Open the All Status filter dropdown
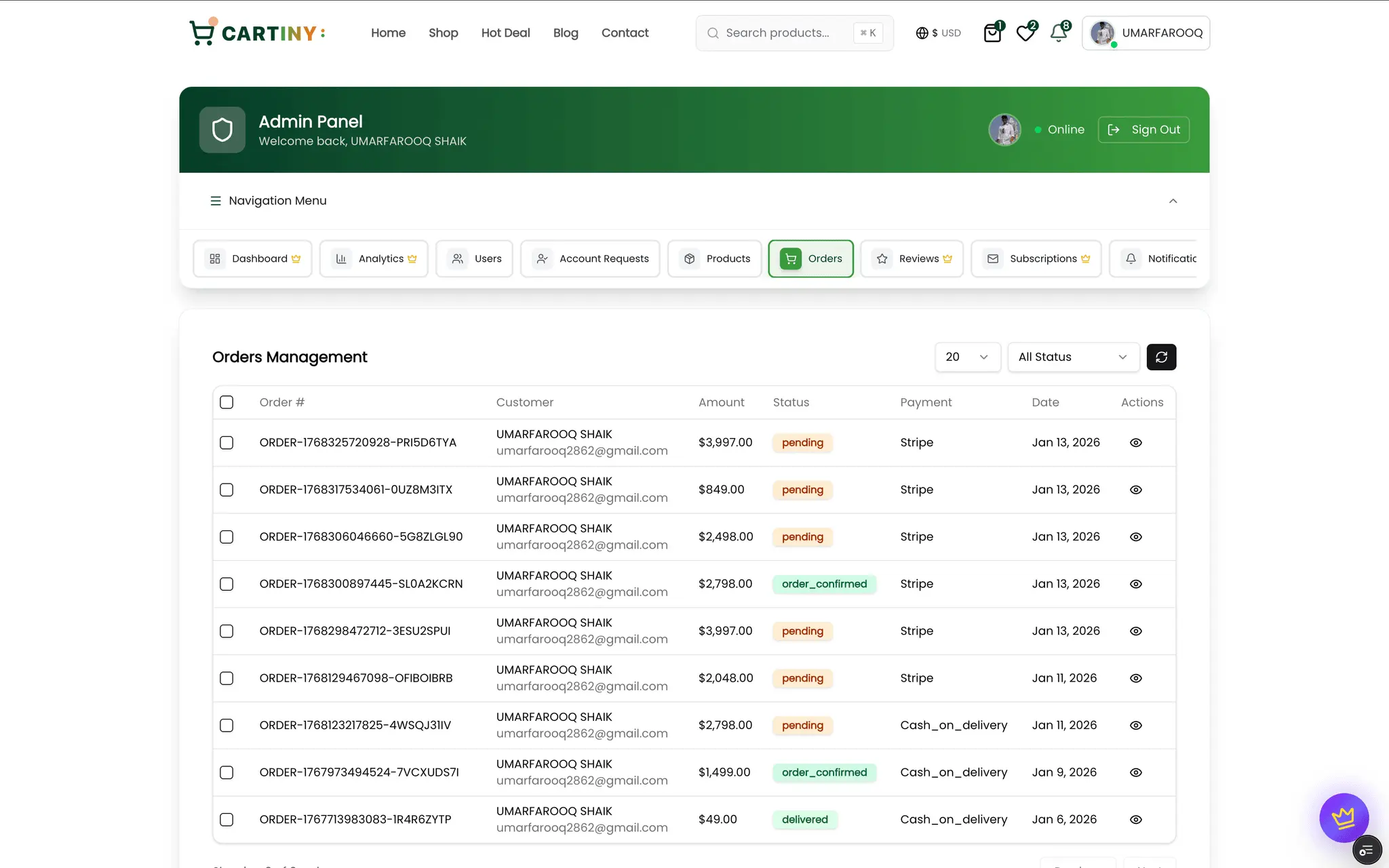 click(1073, 357)
